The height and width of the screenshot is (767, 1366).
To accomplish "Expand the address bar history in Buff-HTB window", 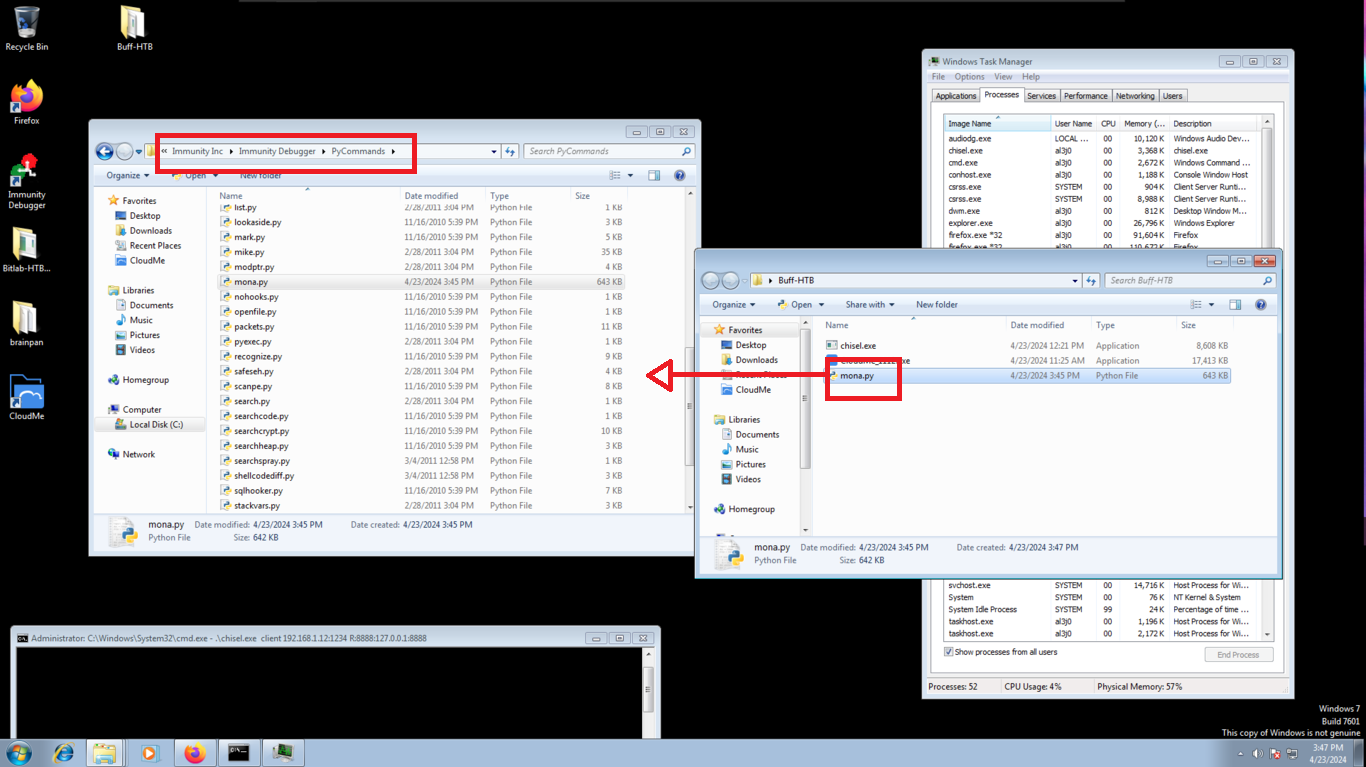I will click(1075, 281).
